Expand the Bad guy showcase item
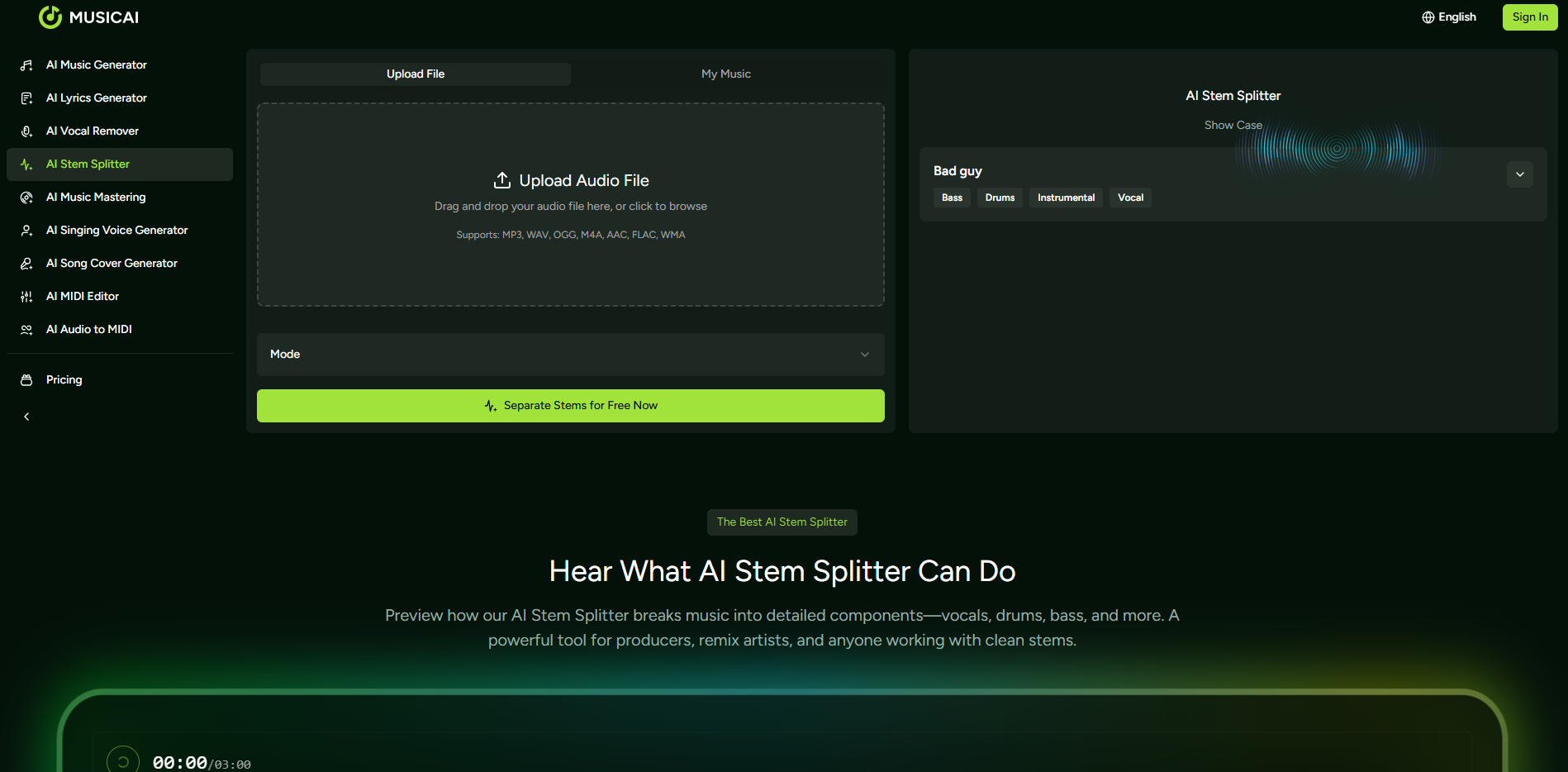1568x772 pixels. [1519, 174]
